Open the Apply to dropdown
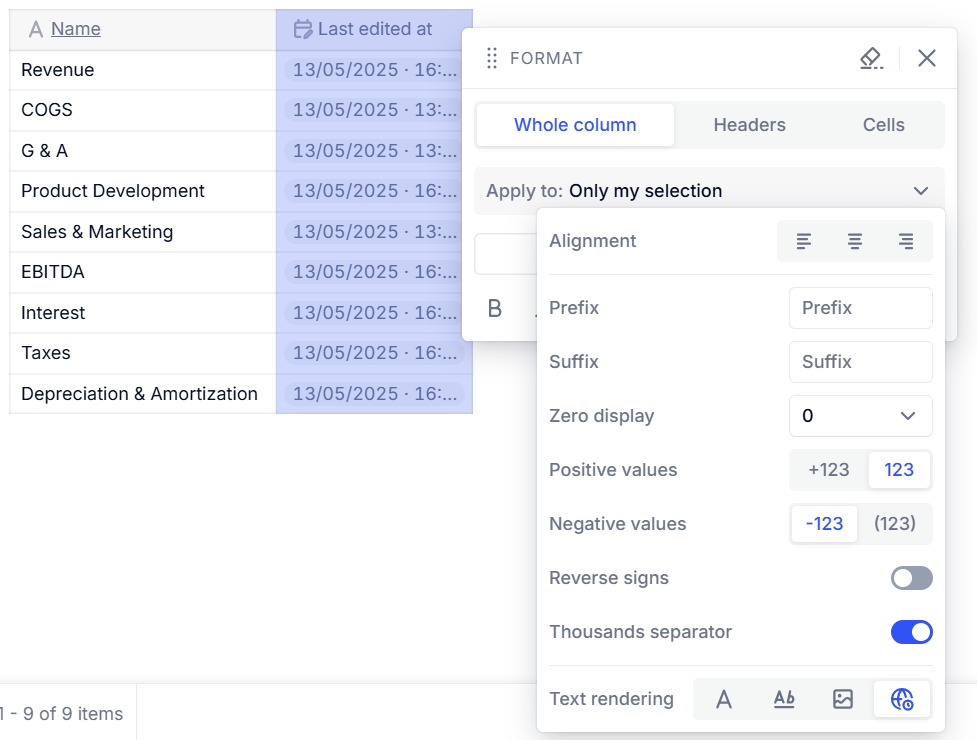Viewport: 977px width, 740px height. pos(709,191)
